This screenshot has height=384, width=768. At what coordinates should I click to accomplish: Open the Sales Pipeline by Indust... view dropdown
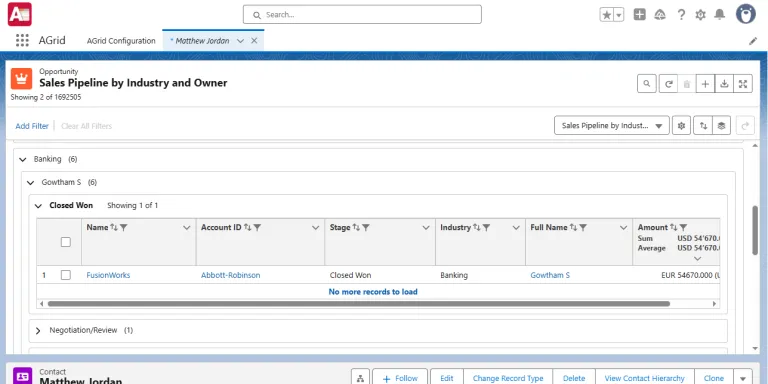(612, 125)
